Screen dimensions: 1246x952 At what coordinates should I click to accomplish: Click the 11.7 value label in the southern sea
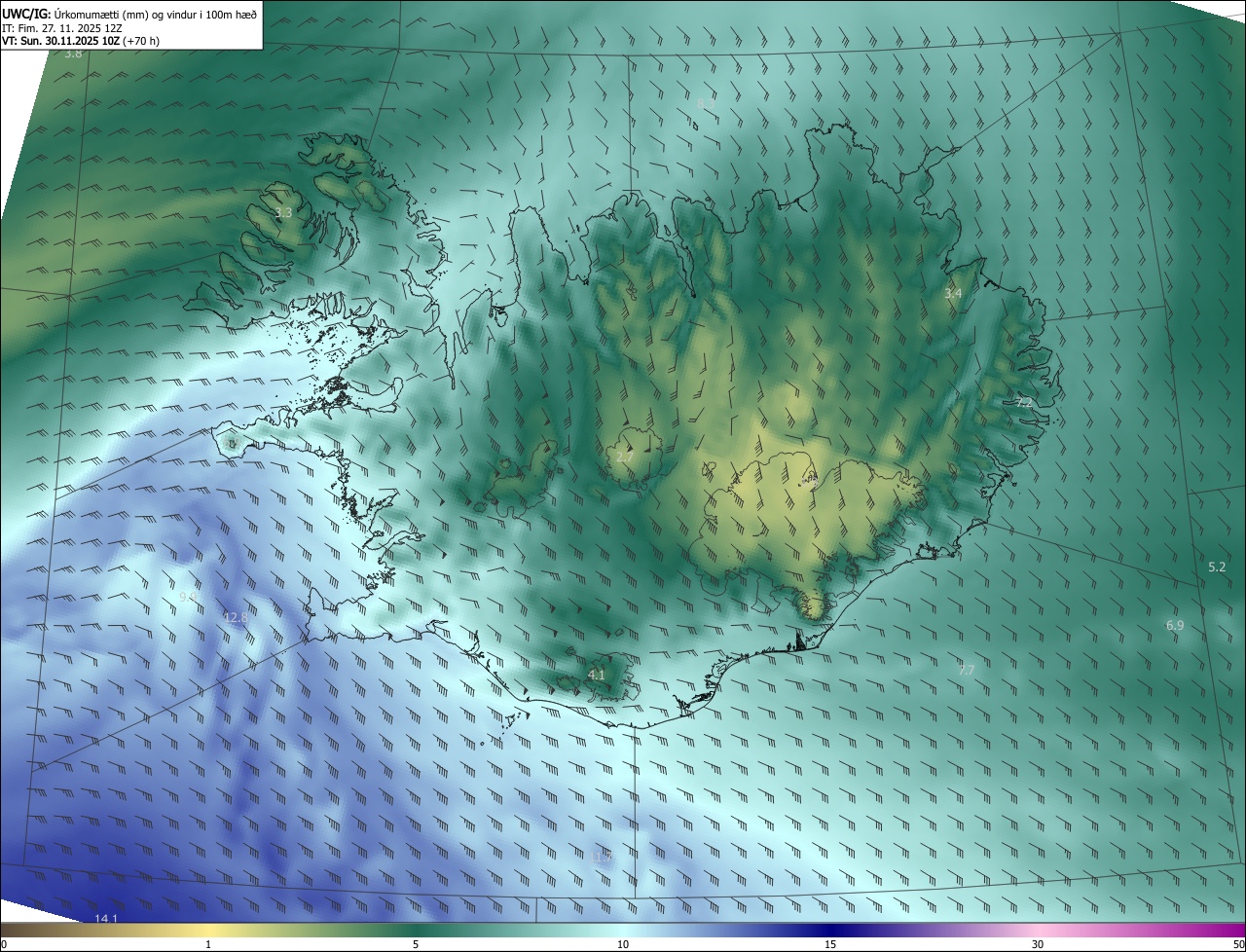point(603,856)
